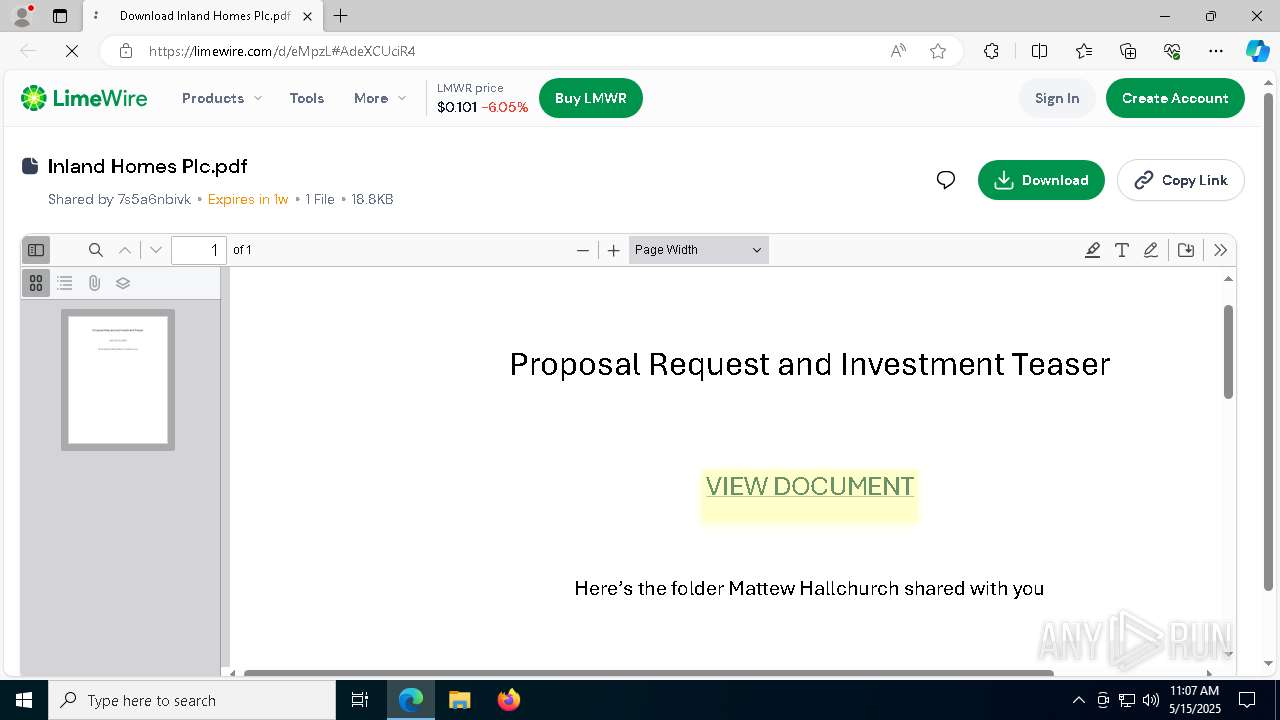Open the Page Width zoom dropdown
Screen dimensions: 1280x720
pyautogui.click(x=699, y=250)
